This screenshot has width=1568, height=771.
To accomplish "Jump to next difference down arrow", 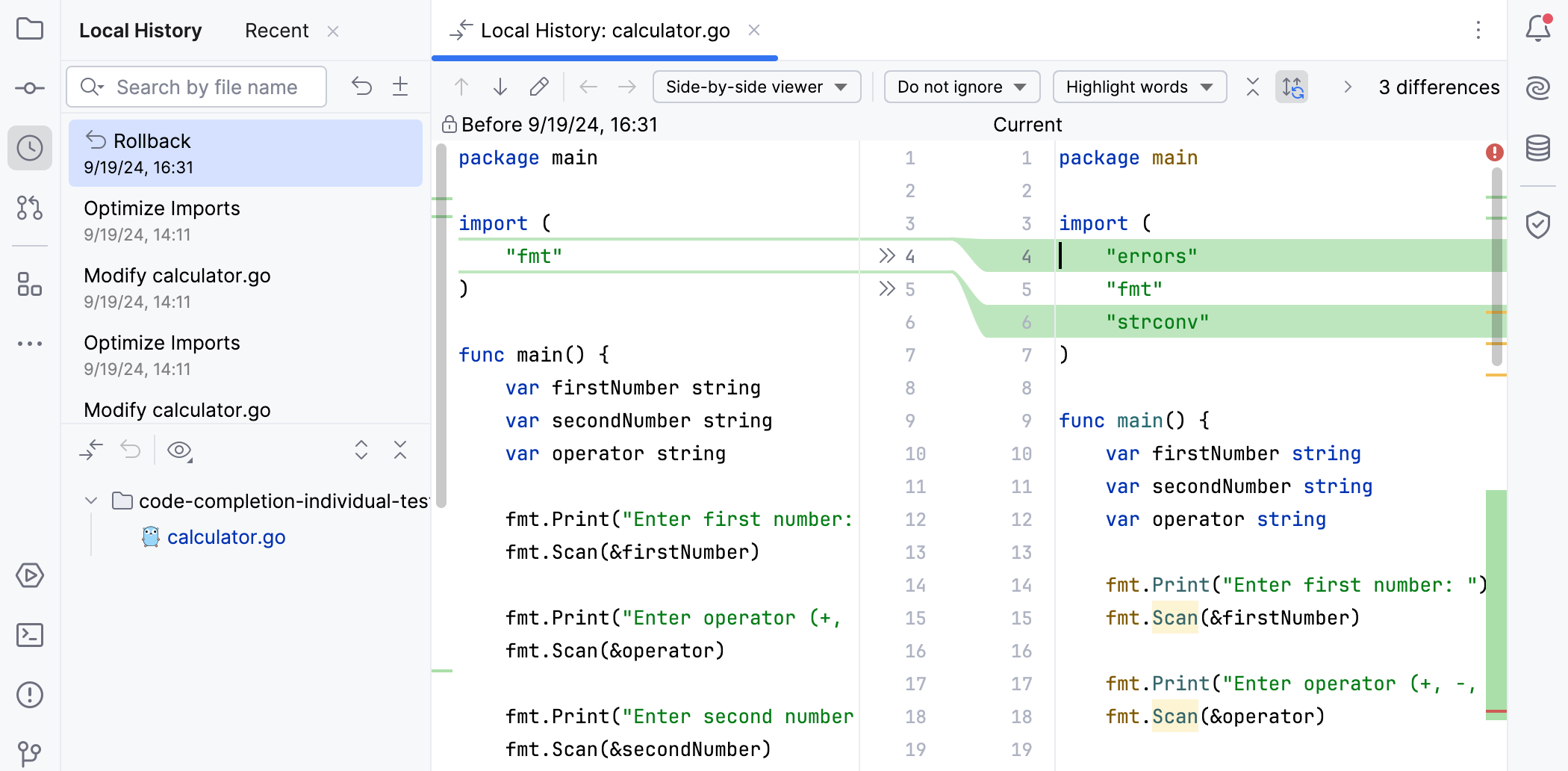I will point(500,87).
